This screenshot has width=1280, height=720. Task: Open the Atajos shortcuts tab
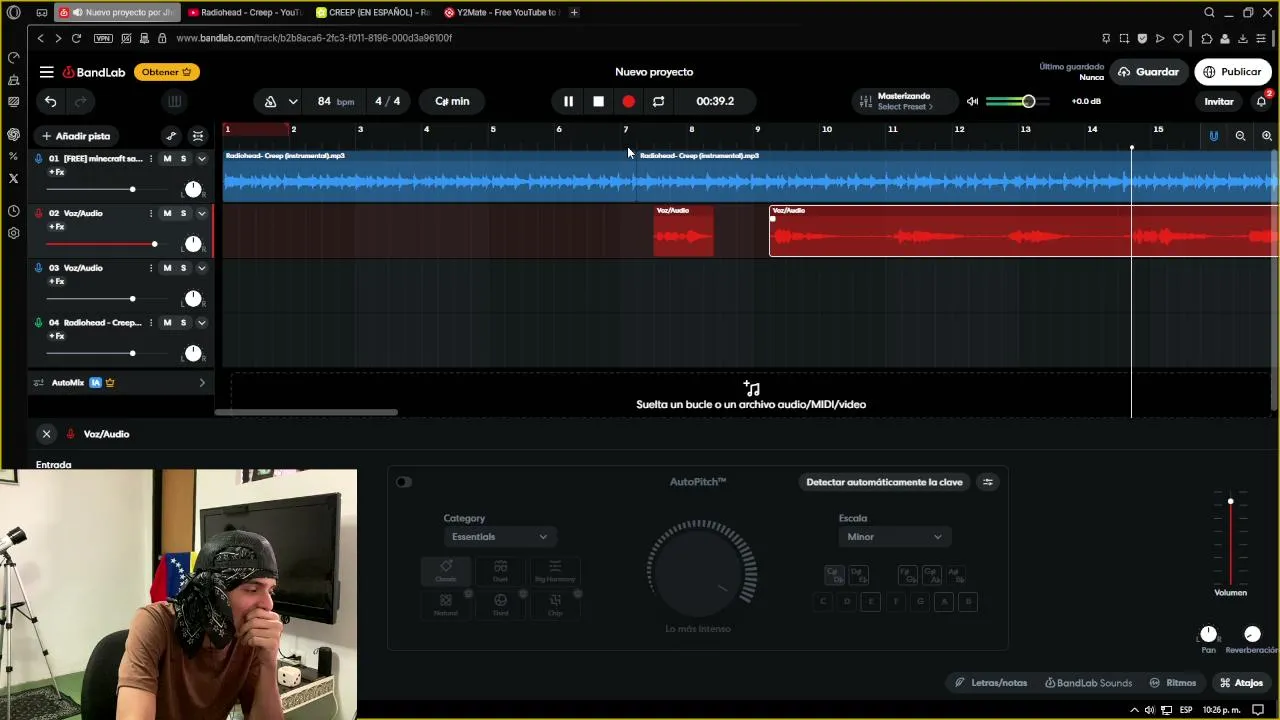[x=1241, y=683]
